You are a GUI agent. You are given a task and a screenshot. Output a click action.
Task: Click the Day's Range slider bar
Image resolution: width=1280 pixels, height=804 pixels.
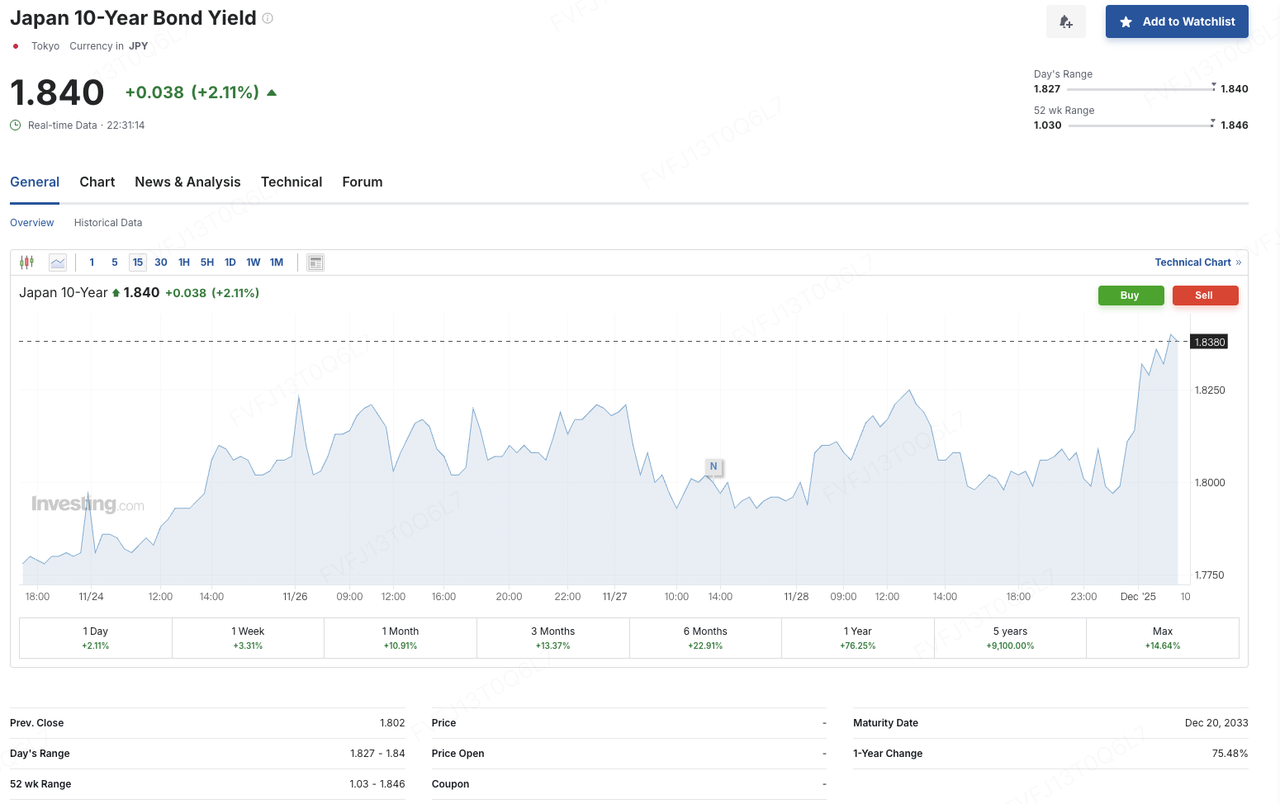1140,89
